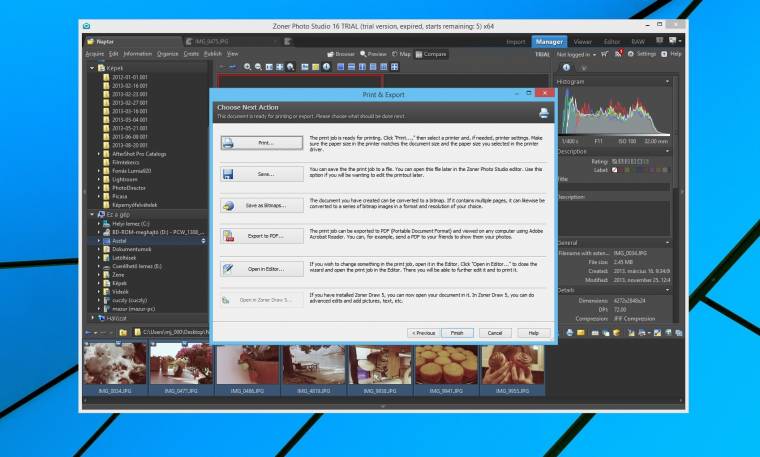Click the Previous button

(423, 333)
